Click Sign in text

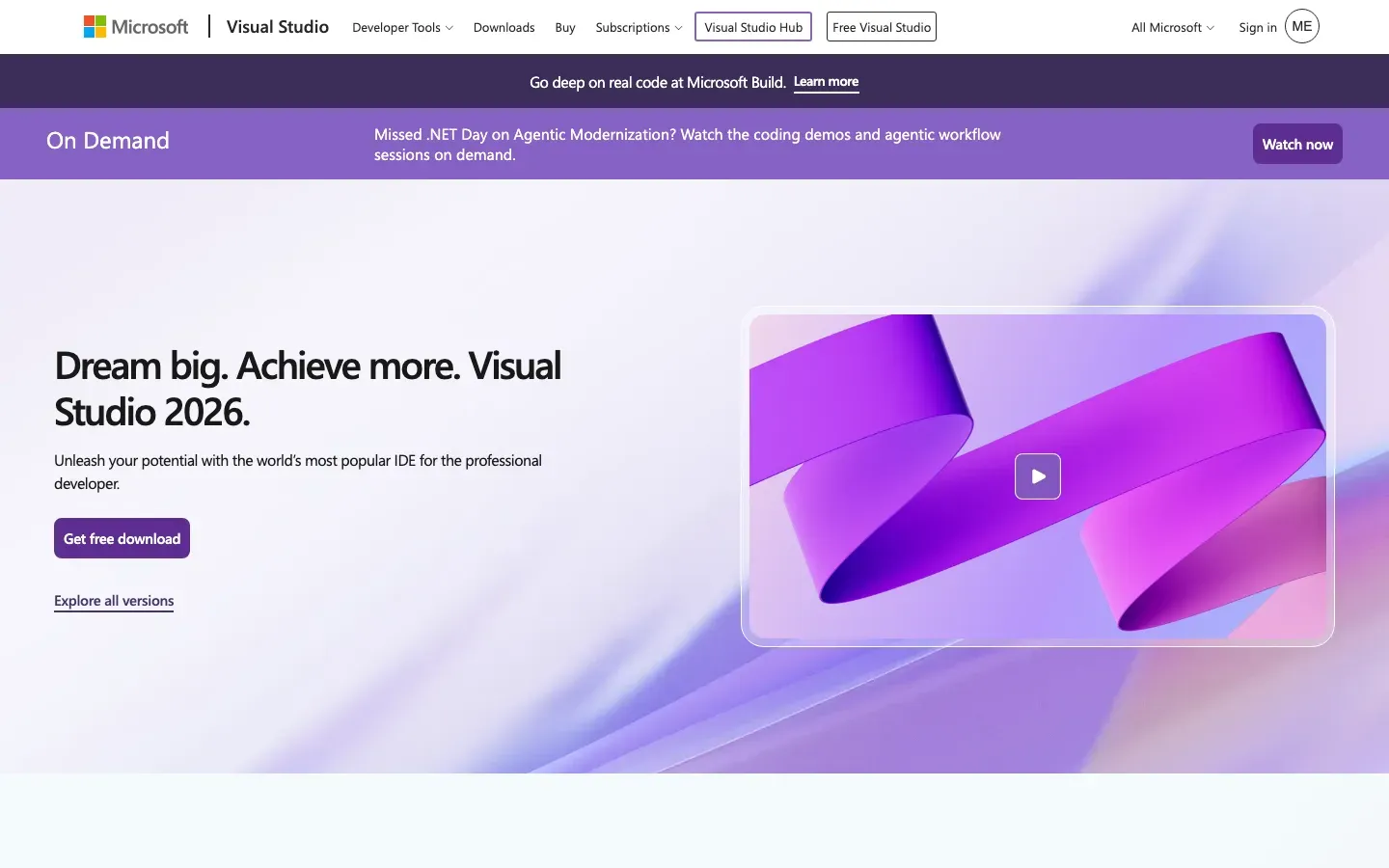(1258, 27)
